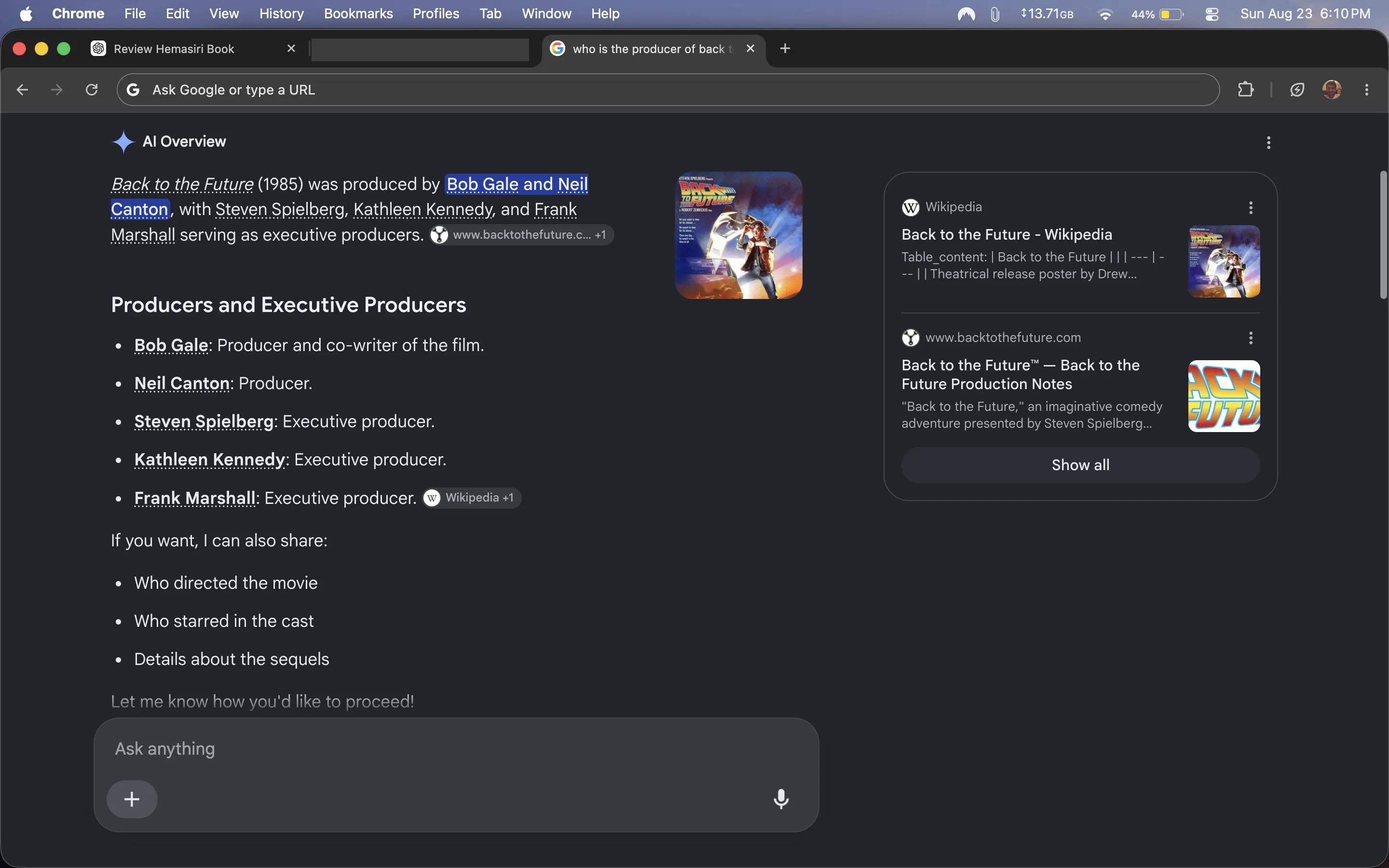This screenshot has width=1389, height=868.
Task: Open the View menu
Action: coord(224,14)
